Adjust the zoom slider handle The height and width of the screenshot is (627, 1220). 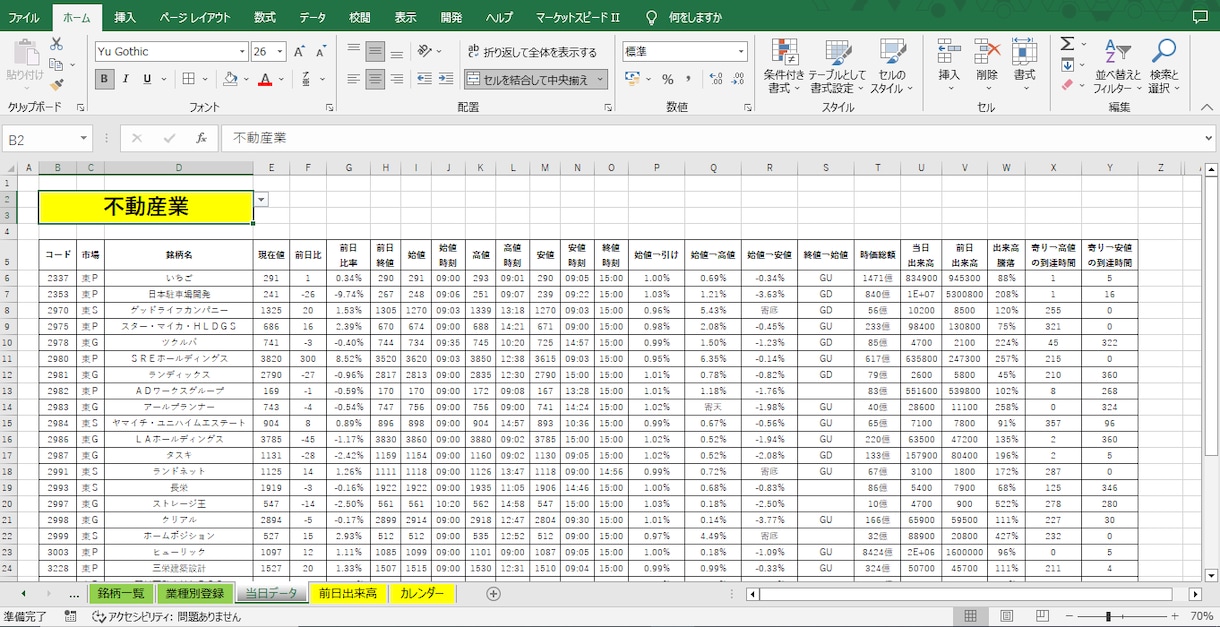pos(1108,616)
